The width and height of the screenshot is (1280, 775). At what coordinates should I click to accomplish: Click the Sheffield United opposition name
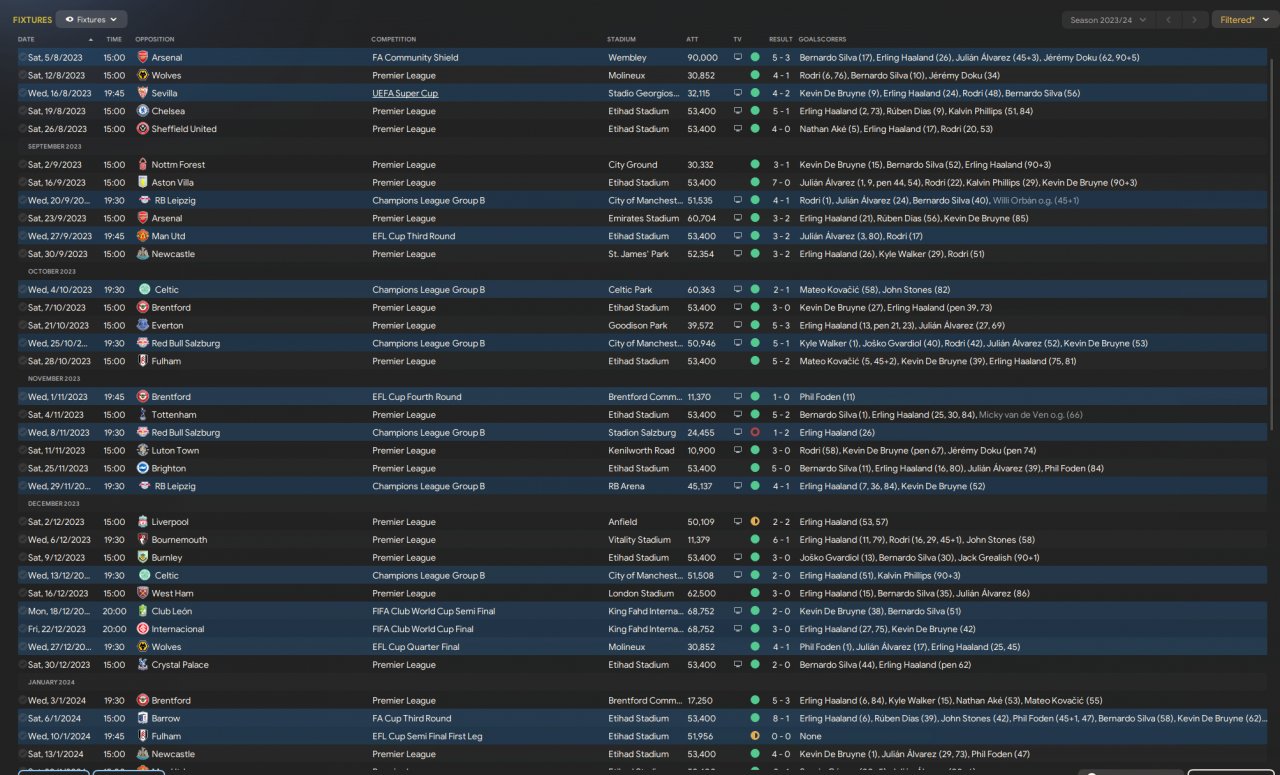point(184,129)
